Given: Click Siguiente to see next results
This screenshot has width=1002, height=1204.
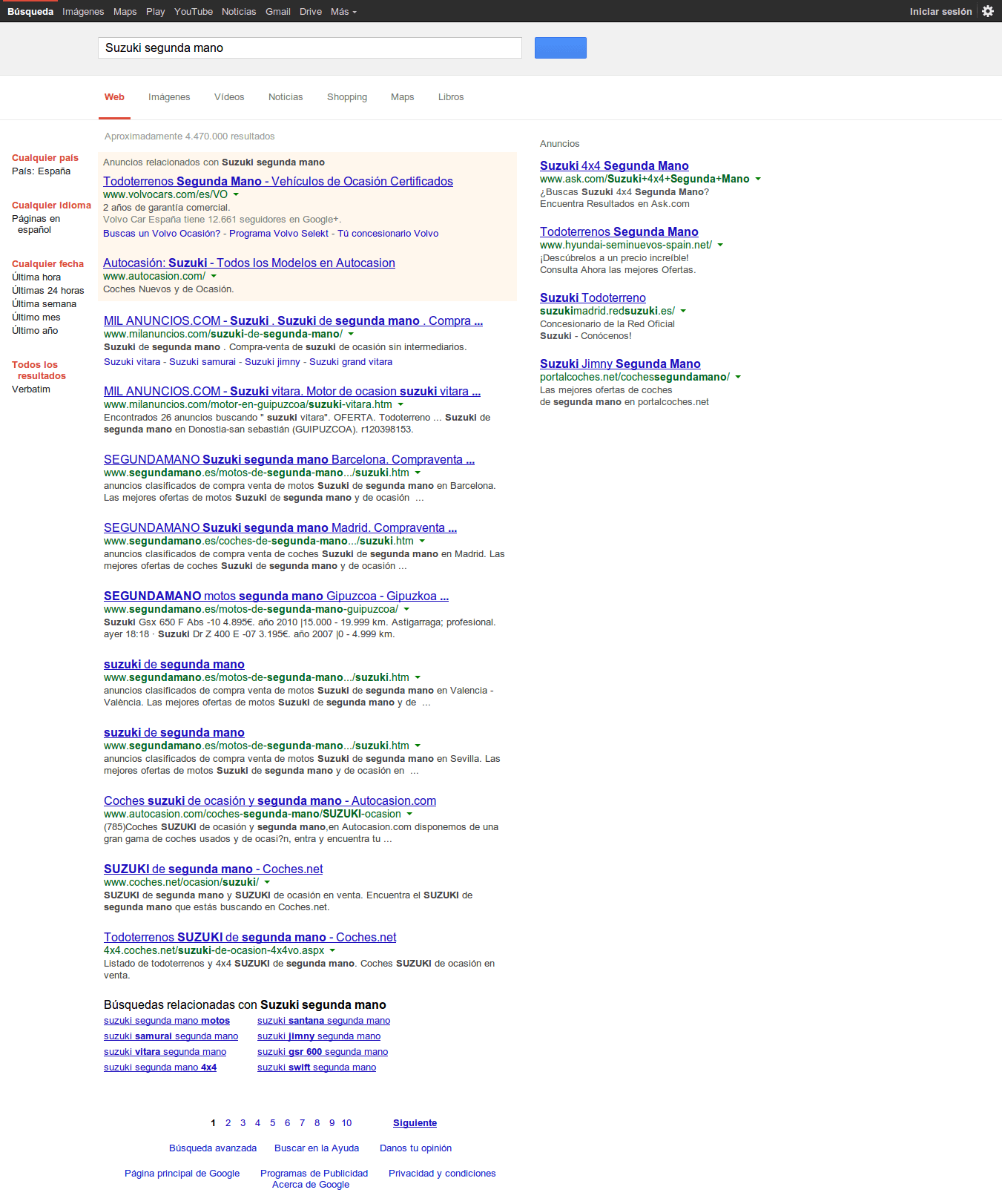Looking at the screenshot, I should click(x=415, y=1123).
